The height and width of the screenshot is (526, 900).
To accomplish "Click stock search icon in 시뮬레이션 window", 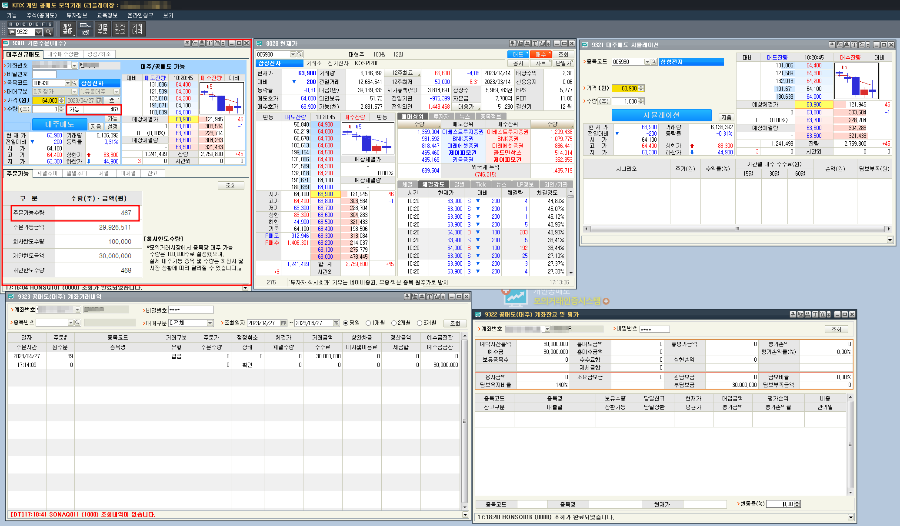I will tap(654, 61).
